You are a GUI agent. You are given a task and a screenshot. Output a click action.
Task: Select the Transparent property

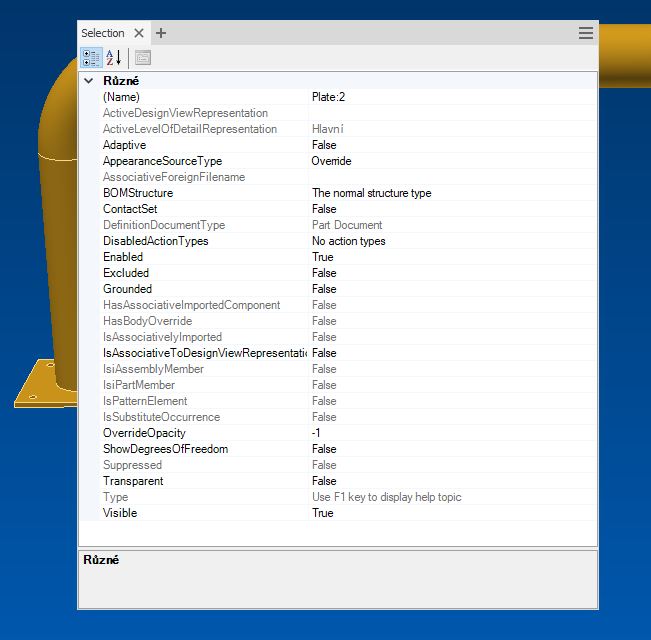pos(133,481)
